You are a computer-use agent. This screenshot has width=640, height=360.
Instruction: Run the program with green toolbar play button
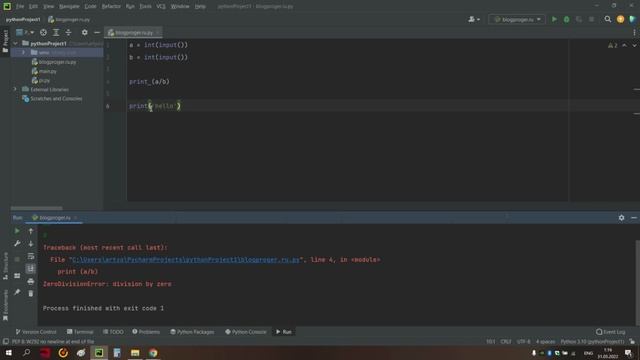554,19
